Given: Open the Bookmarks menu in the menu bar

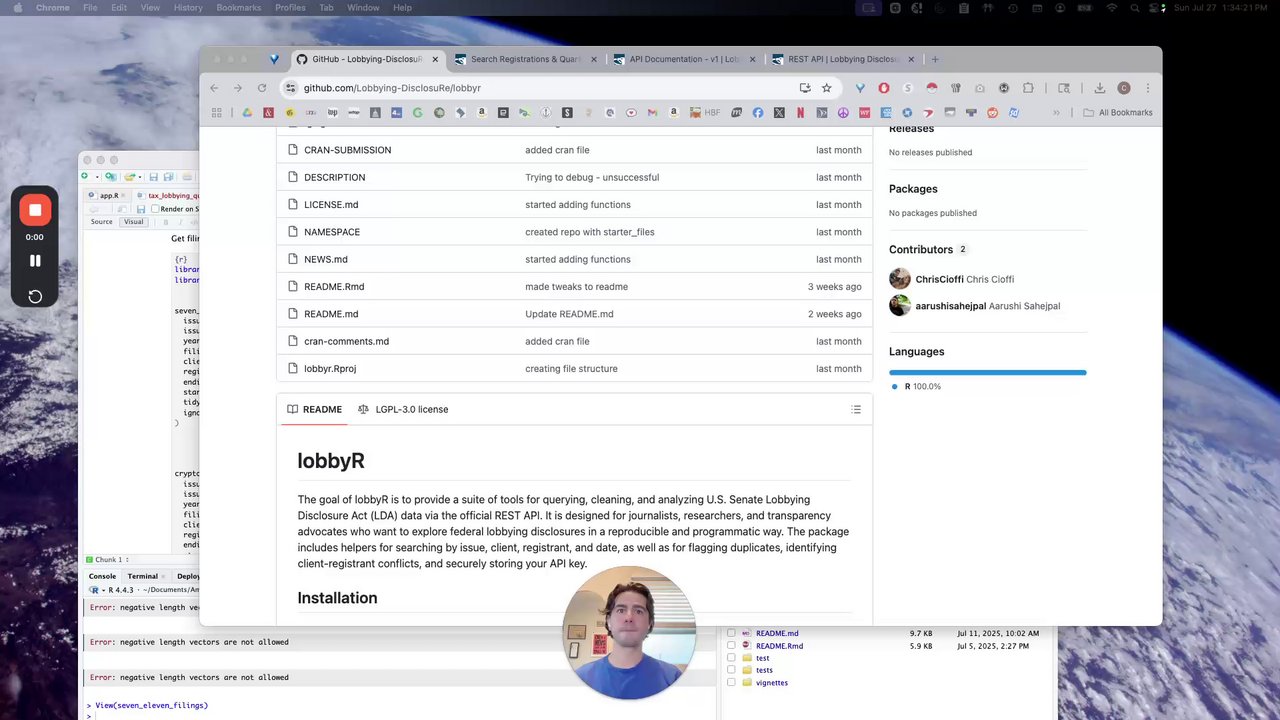Looking at the screenshot, I should click(x=239, y=8).
